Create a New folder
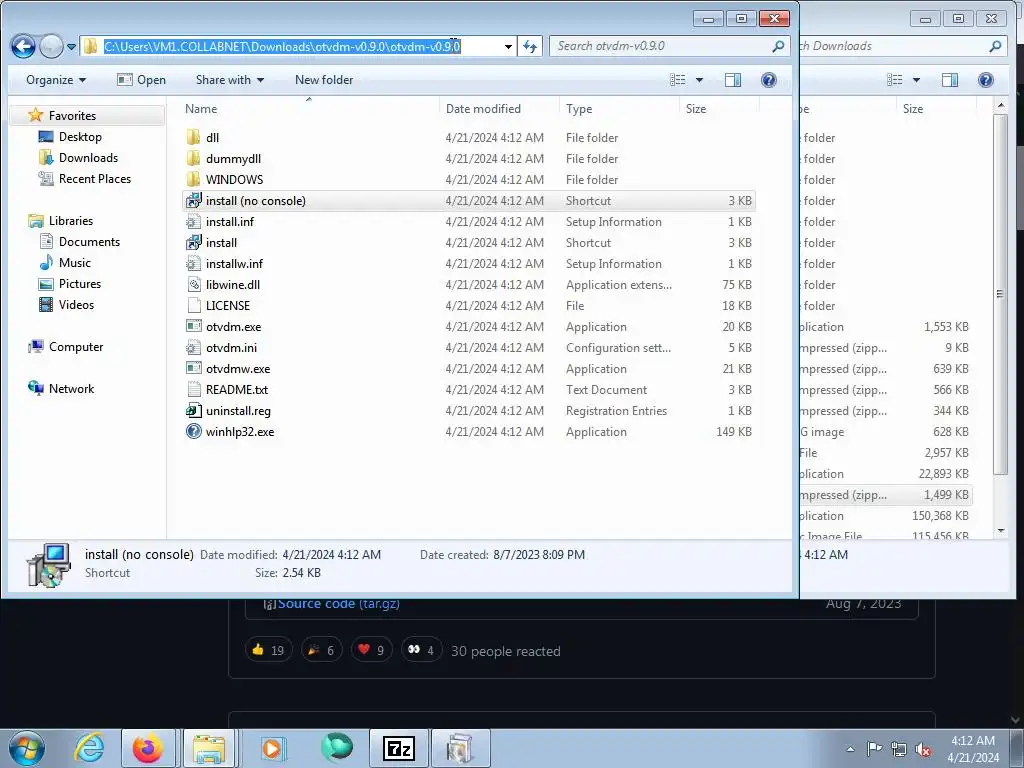This screenshot has height=768, width=1024. tap(324, 80)
